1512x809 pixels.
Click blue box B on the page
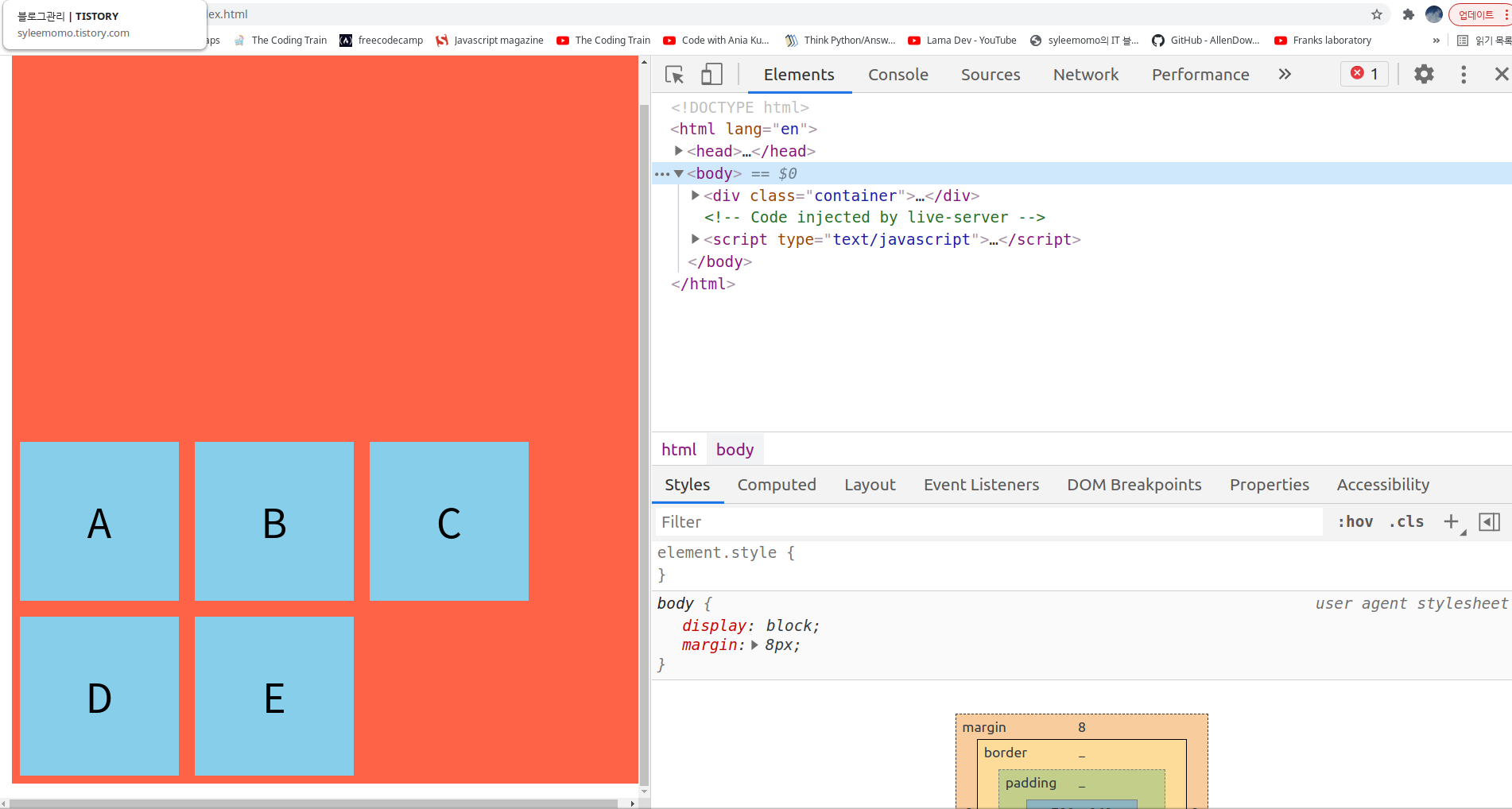(274, 521)
